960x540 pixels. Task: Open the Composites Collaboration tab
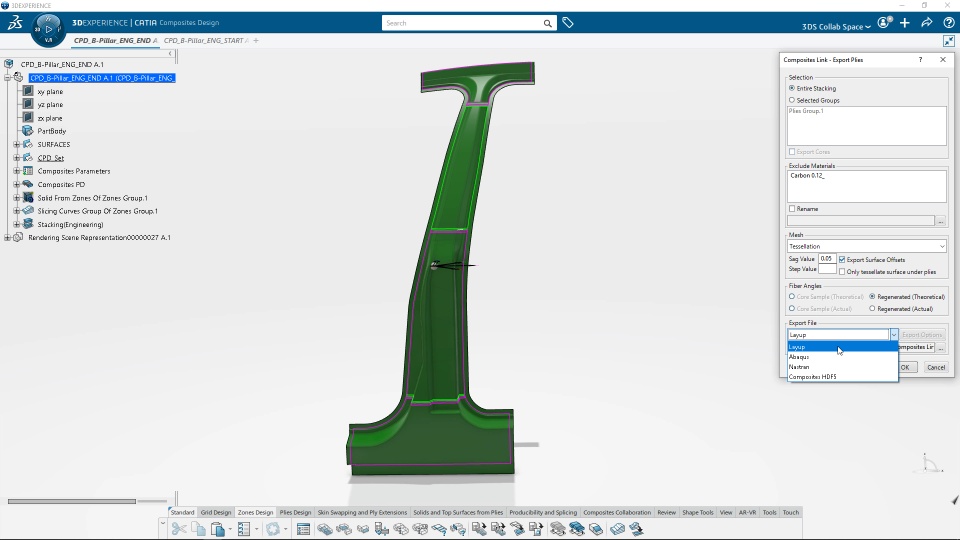pyautogui.click(x=617, y=512)
